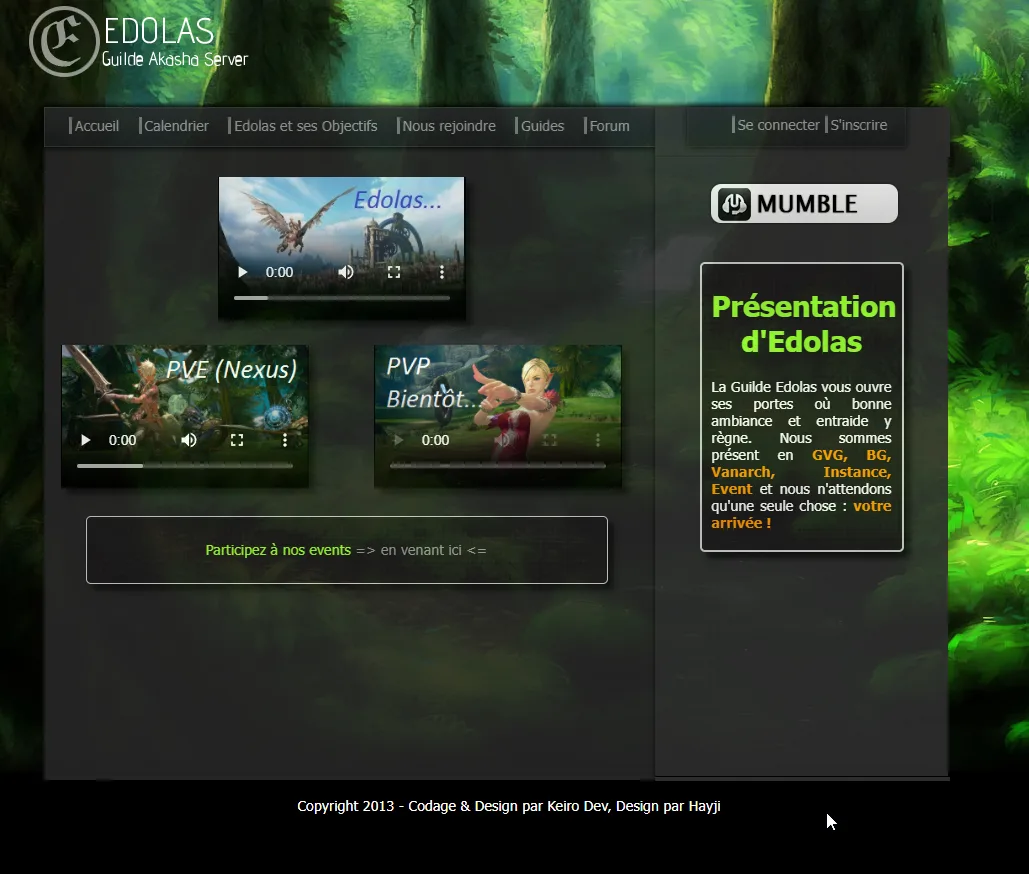Click the fullscreen icon on the PVE video
The width and height of the screenshot is (1029, 874).
click(x=237, y=439)
